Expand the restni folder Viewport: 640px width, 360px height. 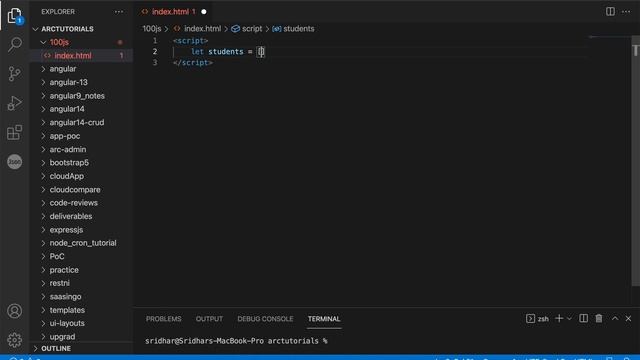[x=60, y=283]
